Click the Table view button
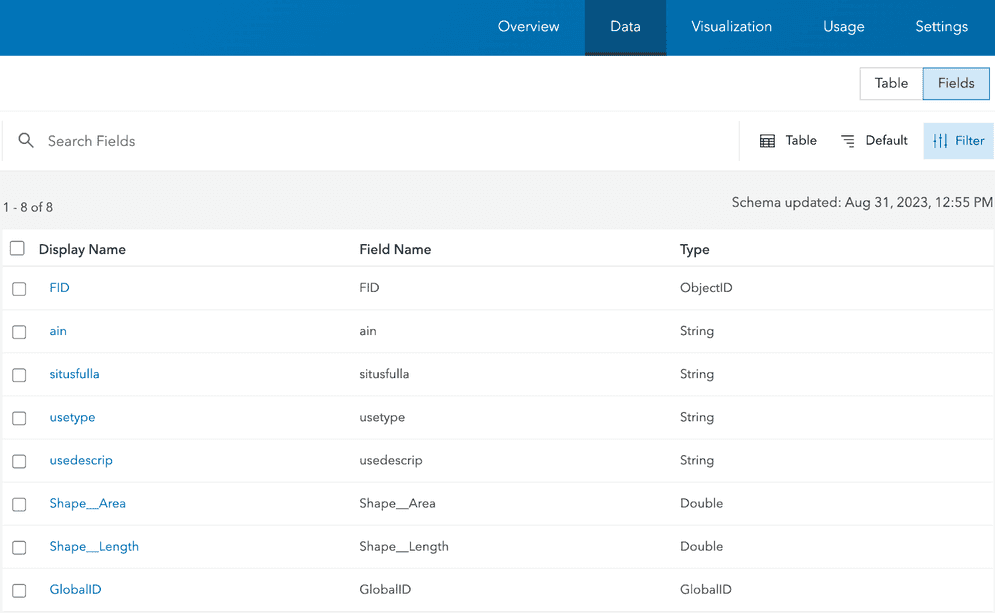Screen dimensions: 995x613 (x=890, y=83)
